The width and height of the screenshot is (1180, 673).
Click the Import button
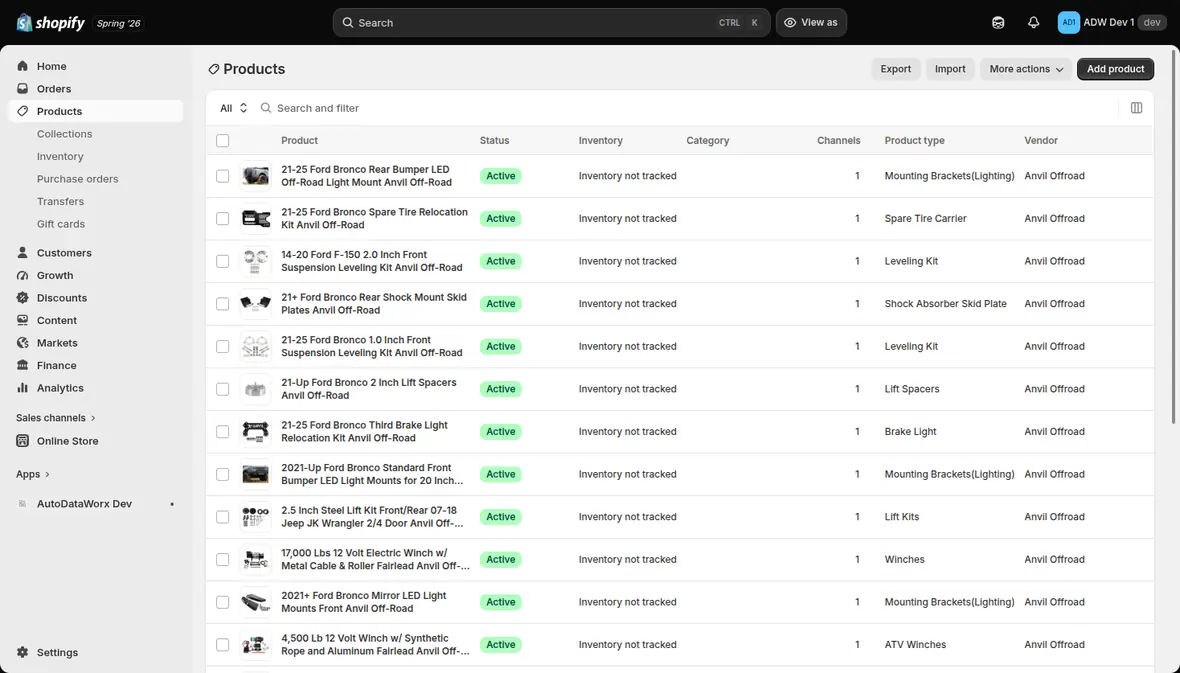[950, 69]
